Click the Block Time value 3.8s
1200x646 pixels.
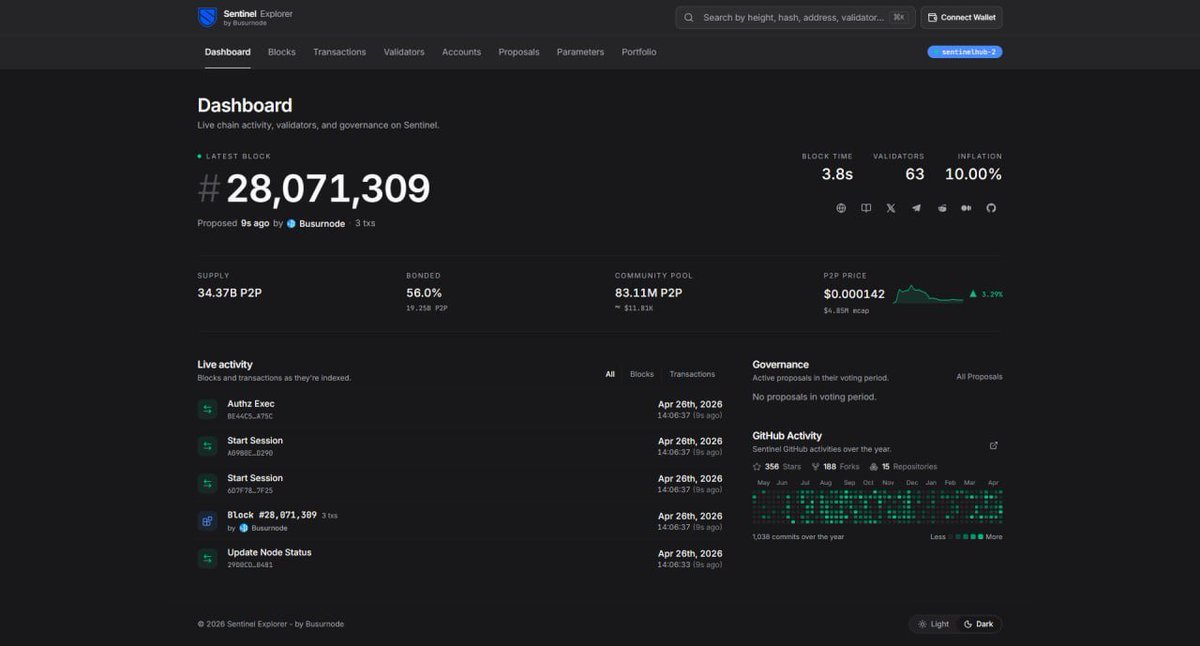pyautogui.click(x=837, y=174)
